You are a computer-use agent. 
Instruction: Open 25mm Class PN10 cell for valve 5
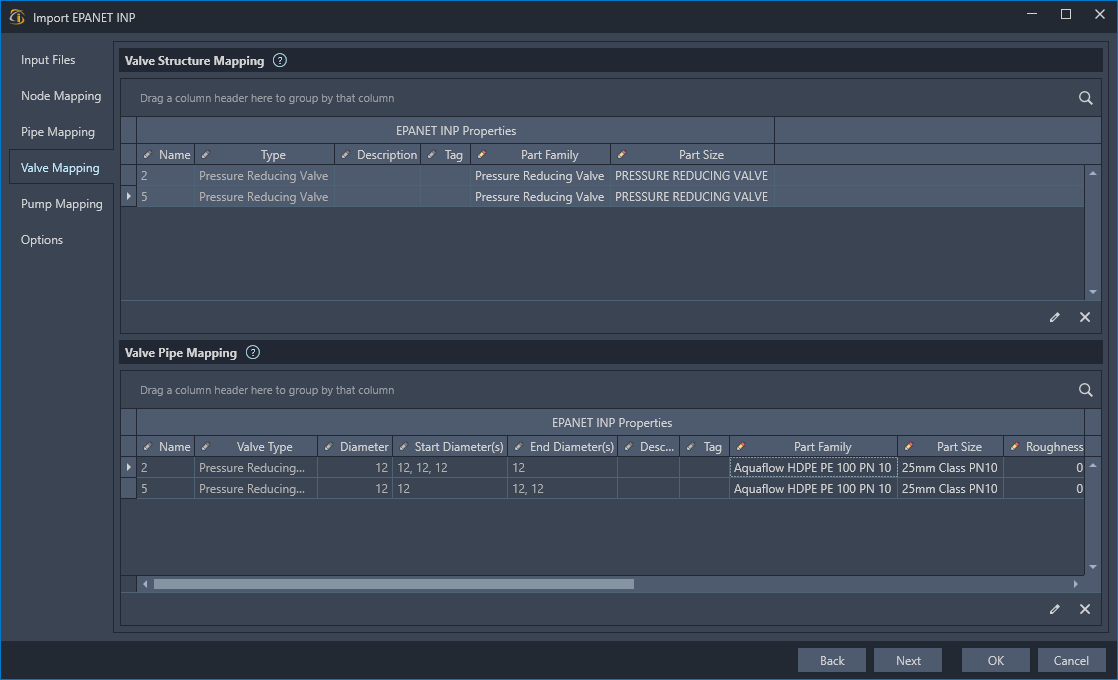coord(950,488)
